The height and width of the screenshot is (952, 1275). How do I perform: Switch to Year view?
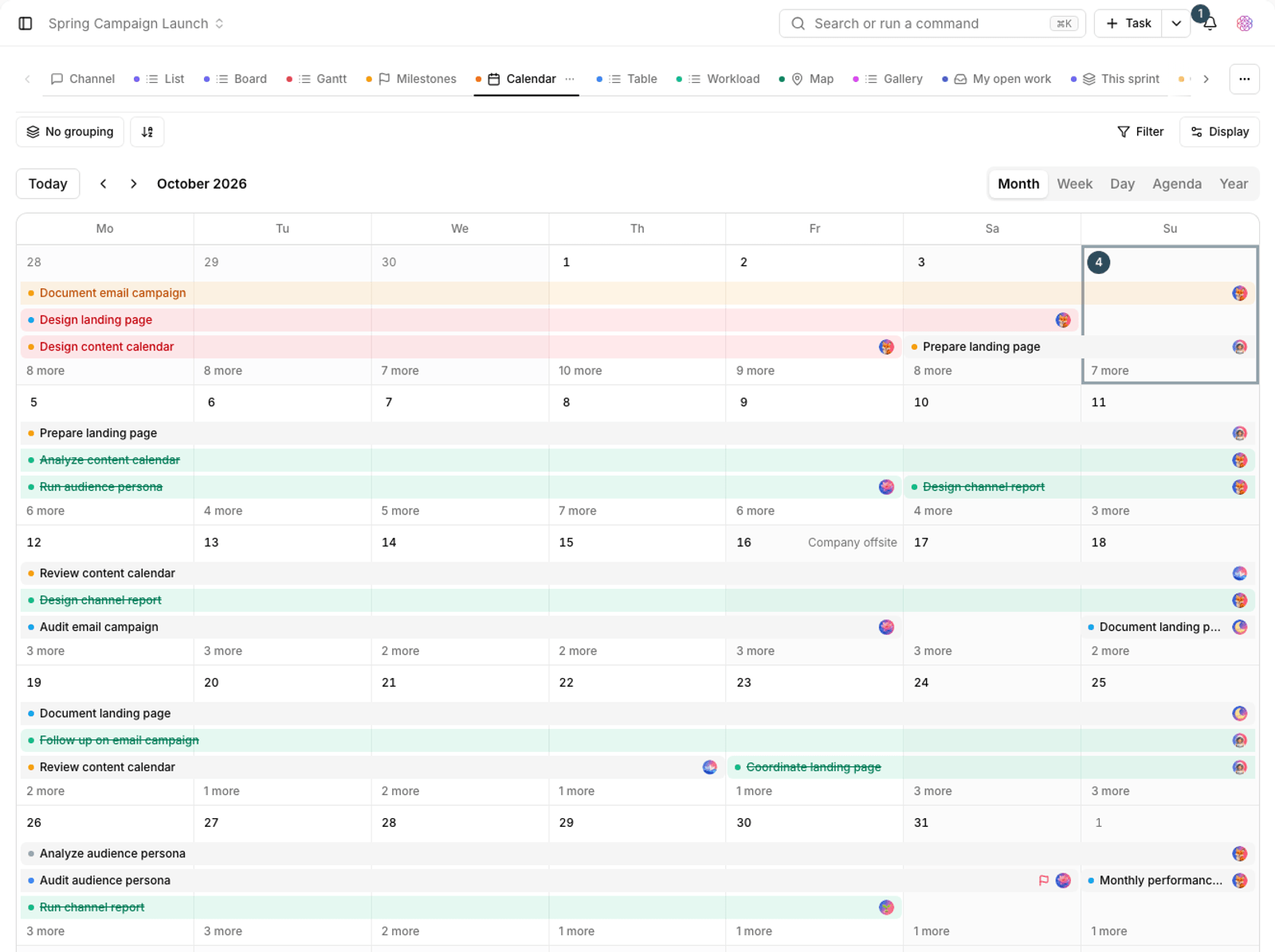pos(1233,184)
